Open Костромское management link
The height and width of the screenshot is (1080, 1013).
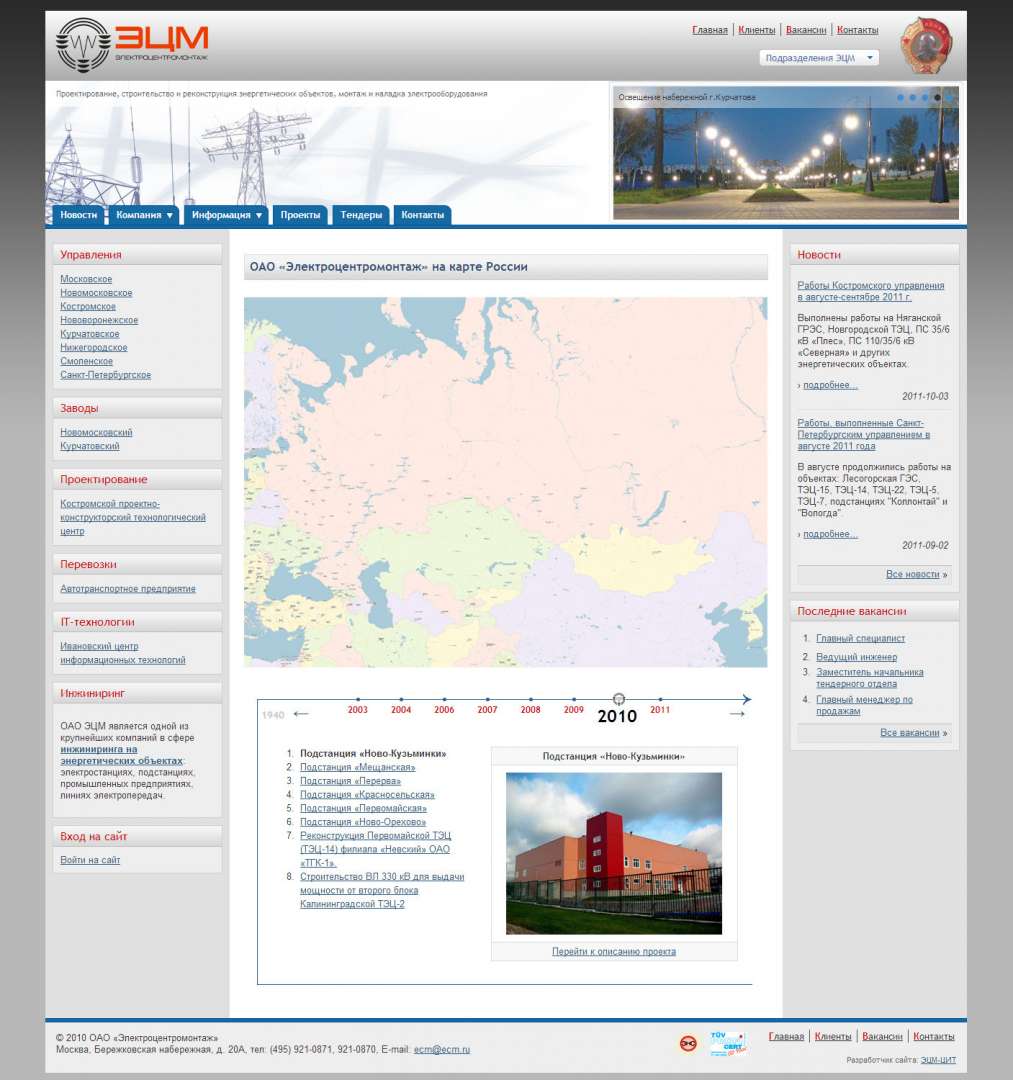[88, 307]
